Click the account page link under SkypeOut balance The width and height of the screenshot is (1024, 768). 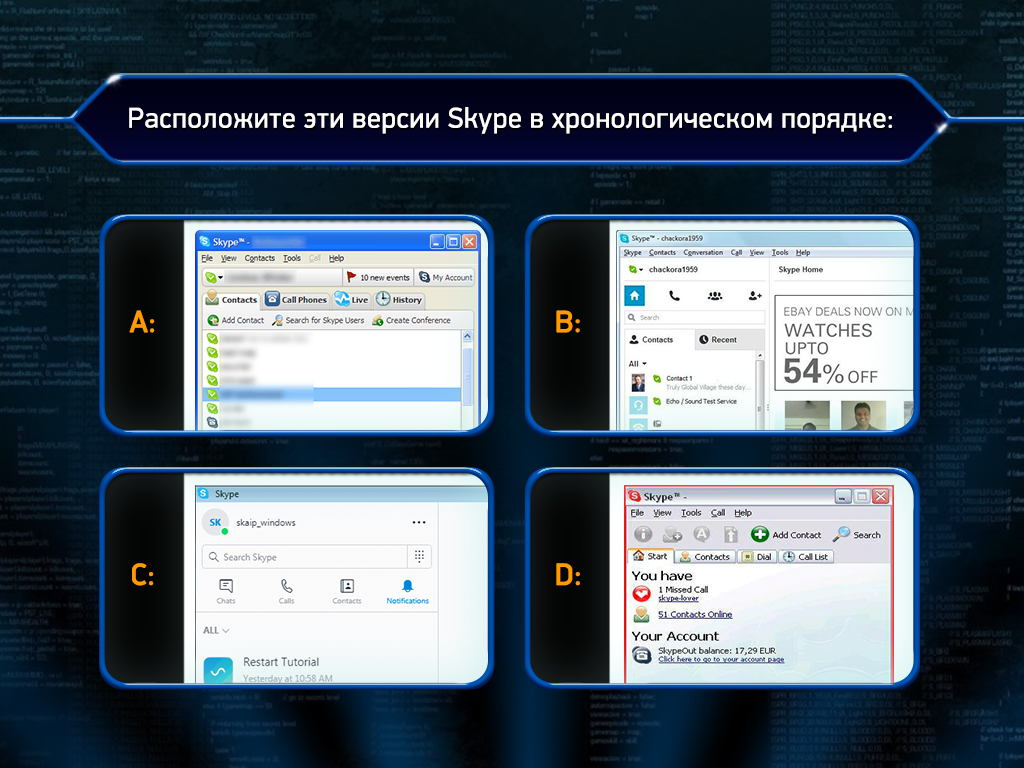tap(721, 660)
